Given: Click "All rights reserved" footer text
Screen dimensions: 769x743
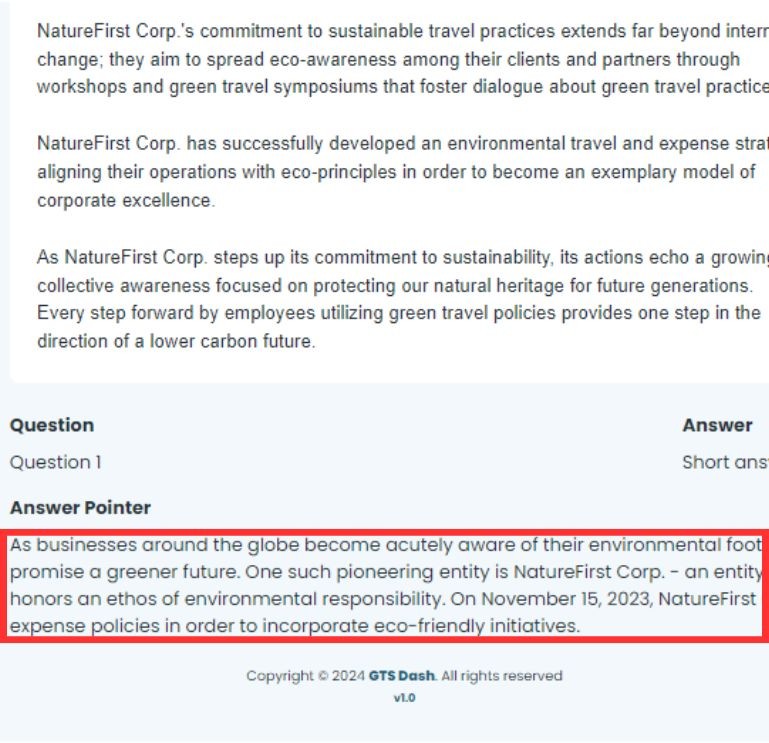Looking at the screenshot, I should pos(502,675).
